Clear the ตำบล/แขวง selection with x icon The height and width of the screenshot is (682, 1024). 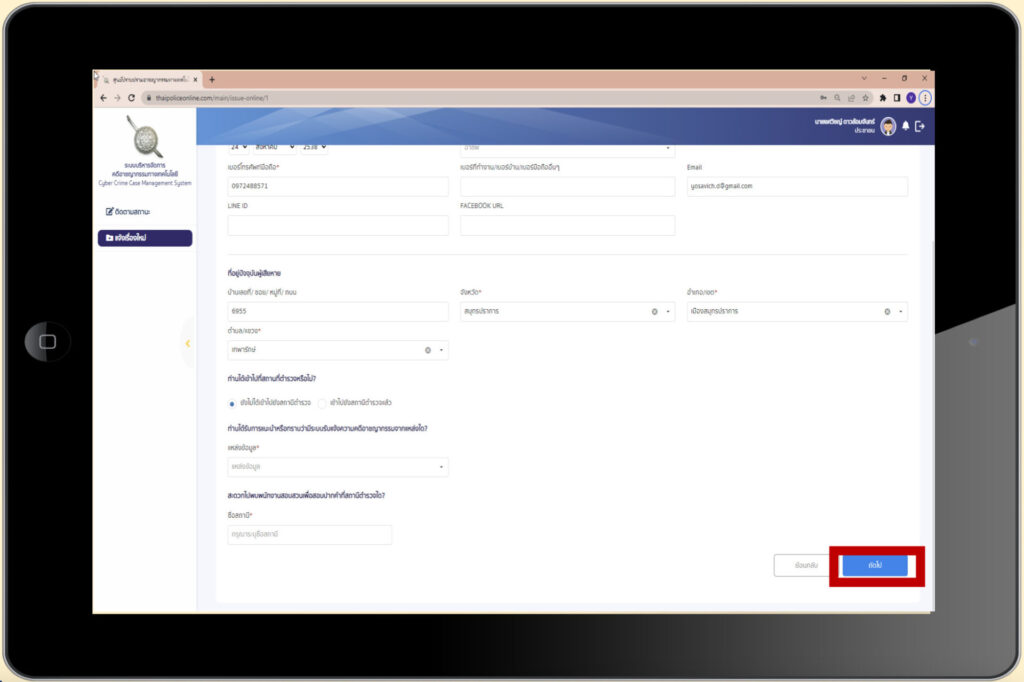click(428, 350)
